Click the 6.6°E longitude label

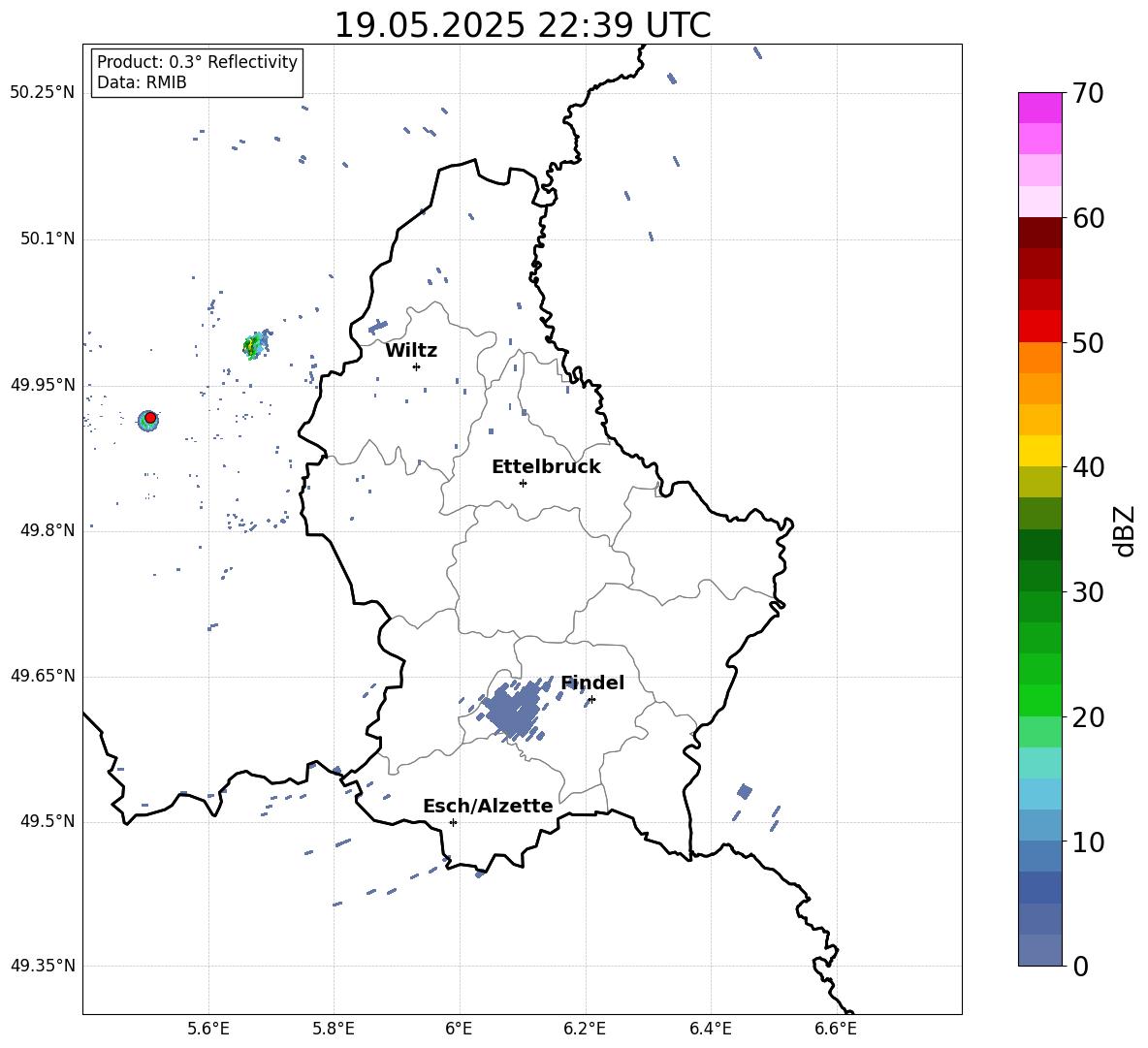(836, 1029)
